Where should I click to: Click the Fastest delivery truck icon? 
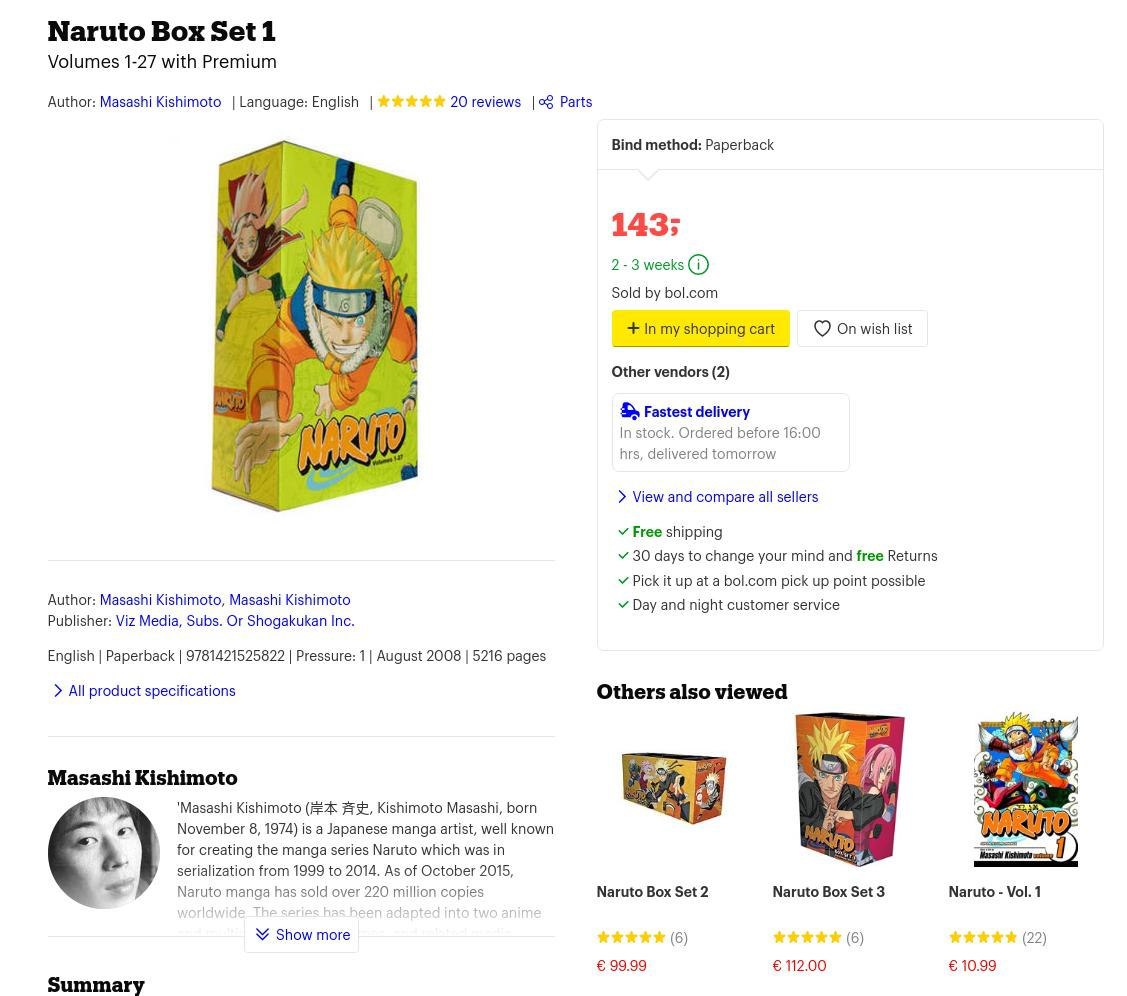[630, 411]
